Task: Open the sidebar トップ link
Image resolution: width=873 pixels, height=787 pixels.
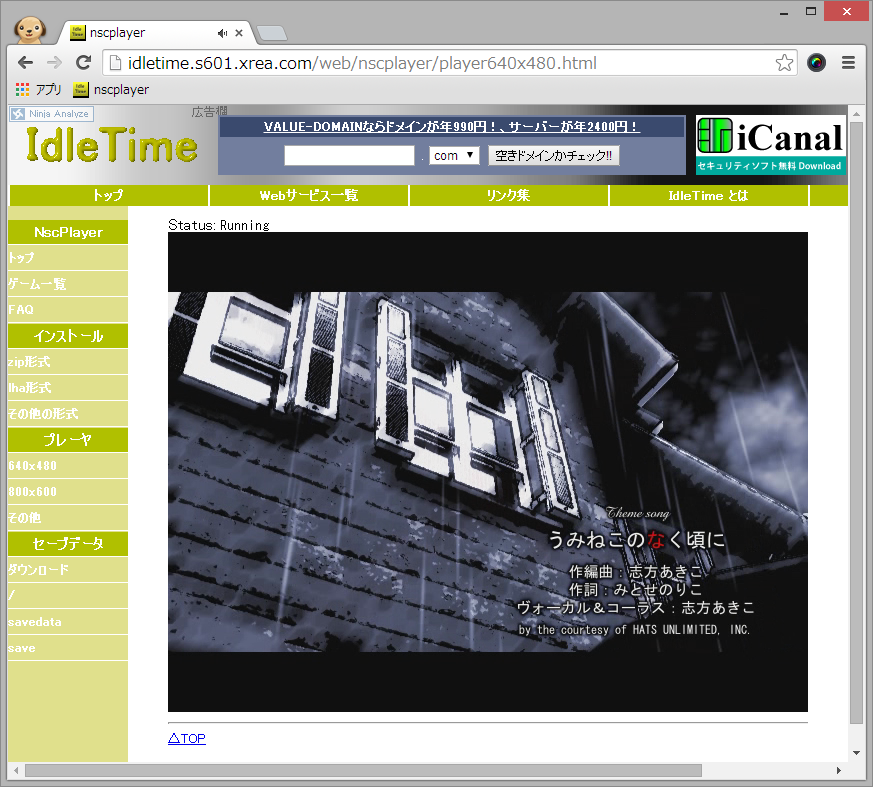Action: pyautogui.click(x=68, y=258)
